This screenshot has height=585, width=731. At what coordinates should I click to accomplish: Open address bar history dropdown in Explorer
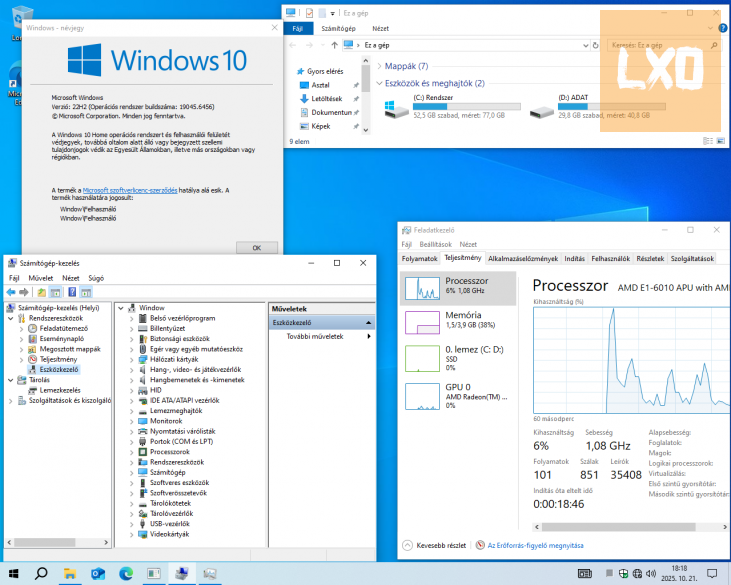pyautogui.click(x=586, y=45)
